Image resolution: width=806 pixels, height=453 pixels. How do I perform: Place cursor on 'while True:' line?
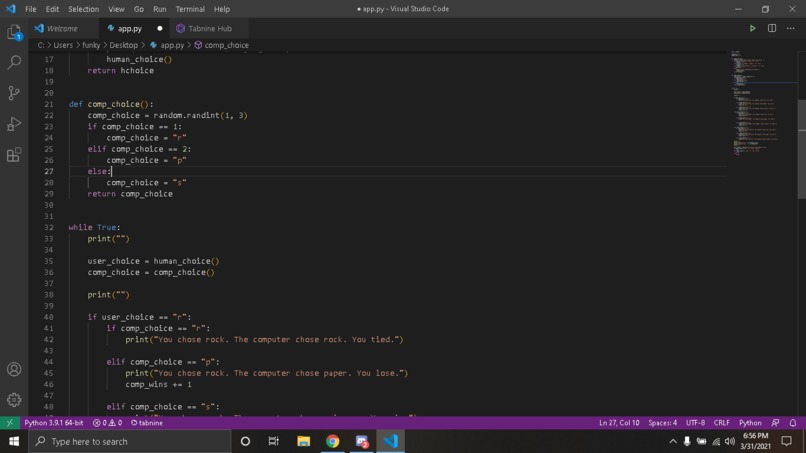click(x=95, y=227)
